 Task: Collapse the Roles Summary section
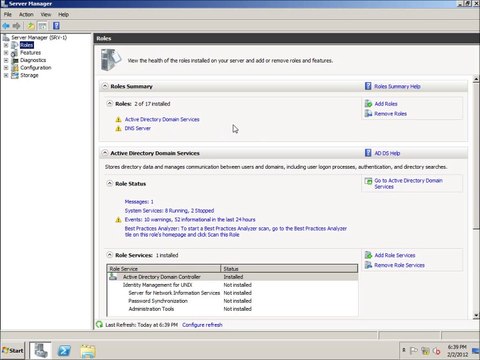(x=105, y=86)
